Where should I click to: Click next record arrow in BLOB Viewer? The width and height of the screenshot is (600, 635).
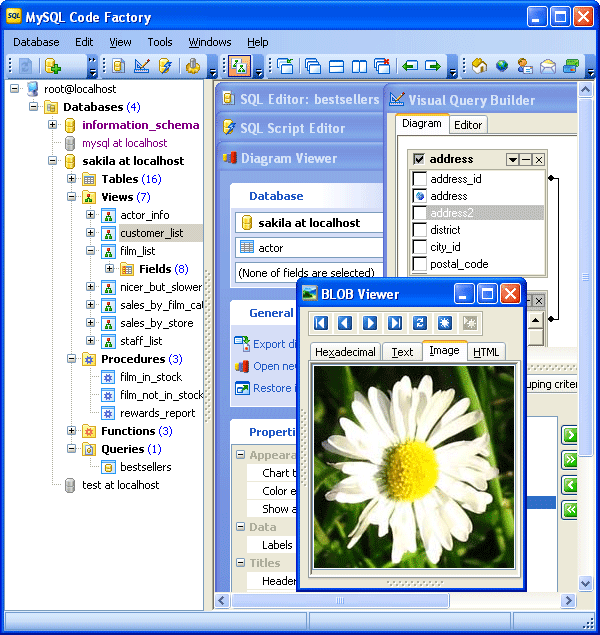(x=370, y=323)
